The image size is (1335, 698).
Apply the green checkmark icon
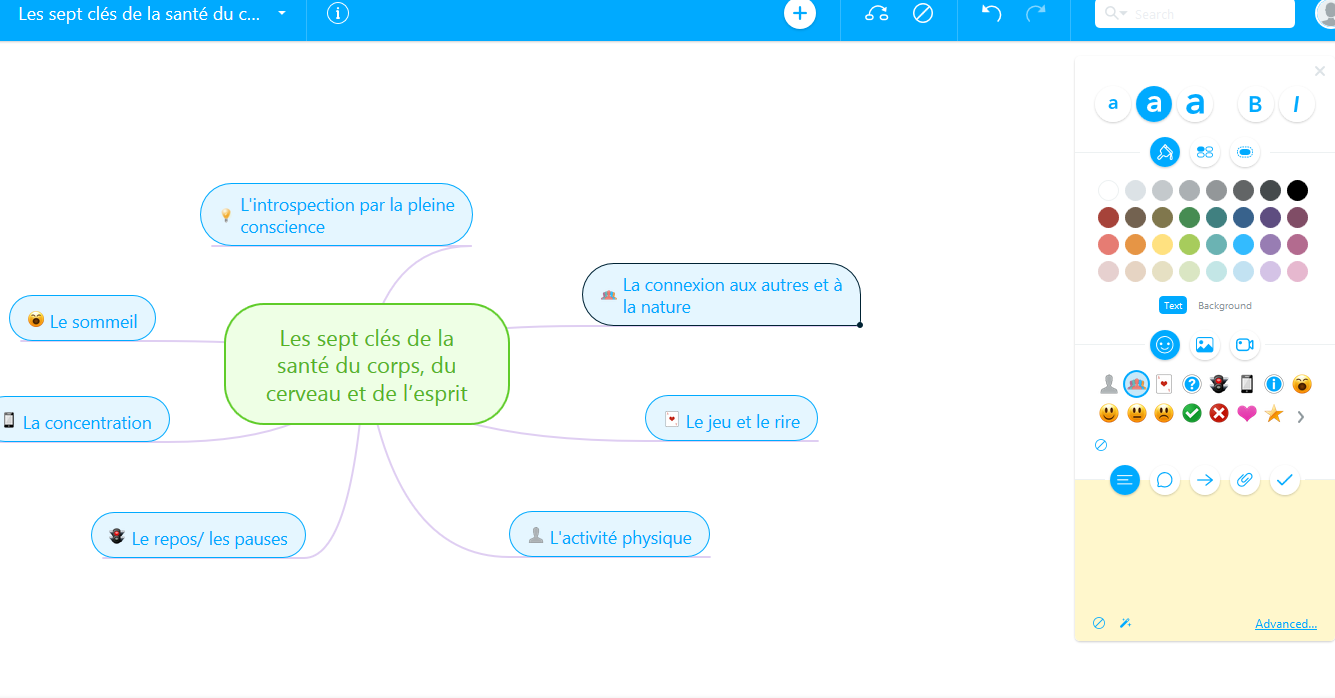(1190, 413)
